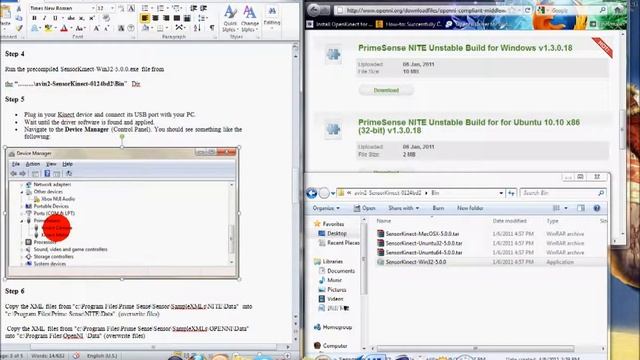This screenshot has width=640, height=360.
Task: Open Explorer change view dropdown arrow
Action: 566,208
